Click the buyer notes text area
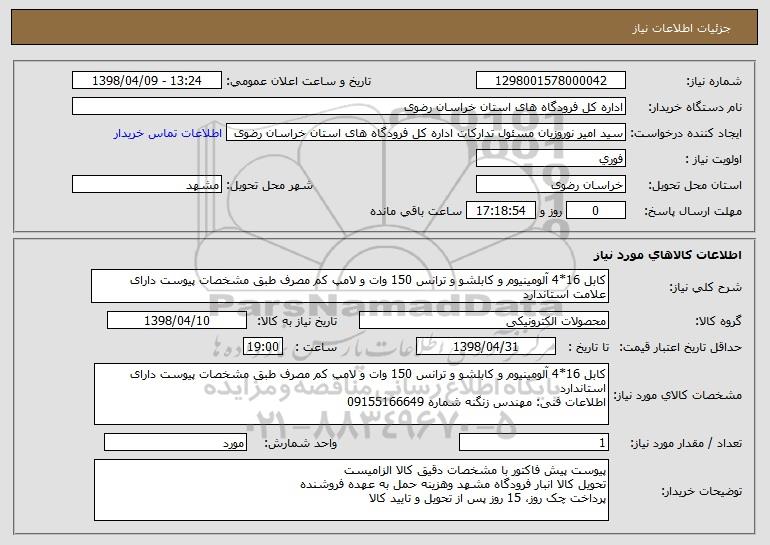Screen dimensions: 770x545 351,490
